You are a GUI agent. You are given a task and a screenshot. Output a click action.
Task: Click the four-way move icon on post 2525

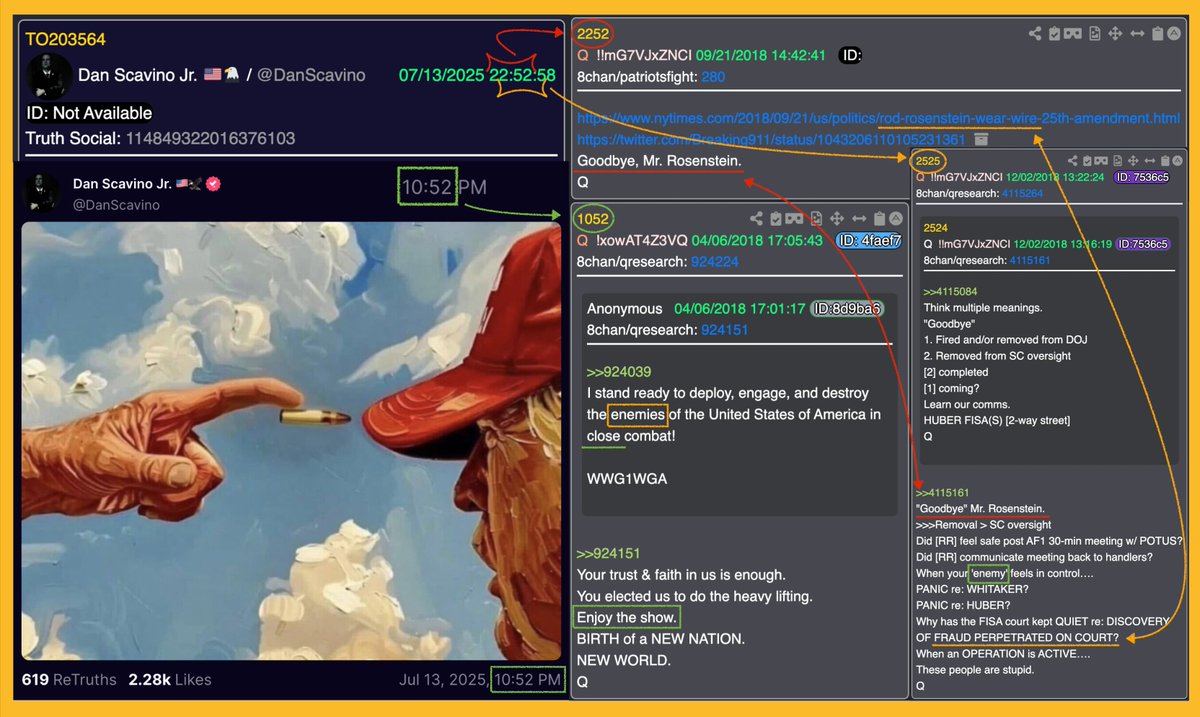pos(1133,161)
